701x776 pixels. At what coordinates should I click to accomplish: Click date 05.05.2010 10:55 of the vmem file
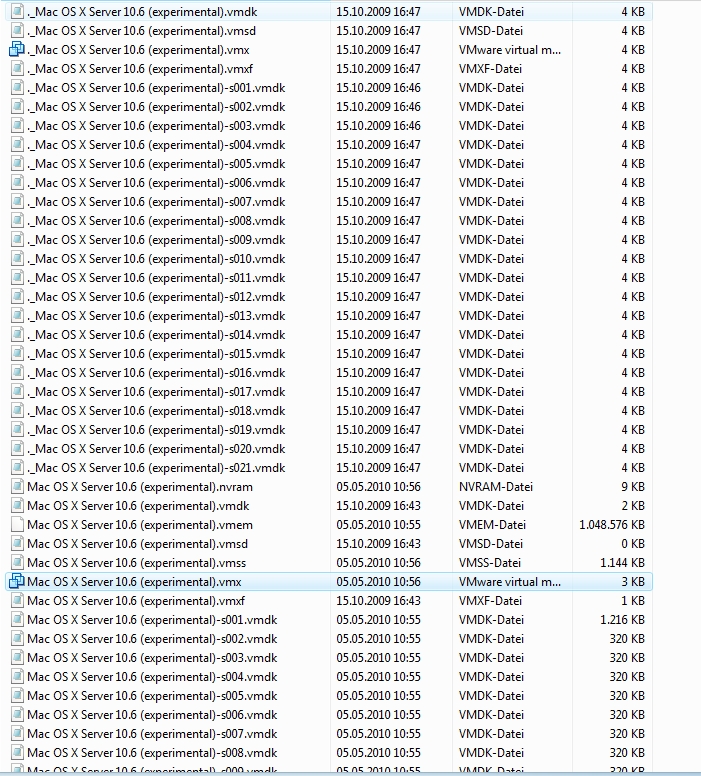point(378,525)
